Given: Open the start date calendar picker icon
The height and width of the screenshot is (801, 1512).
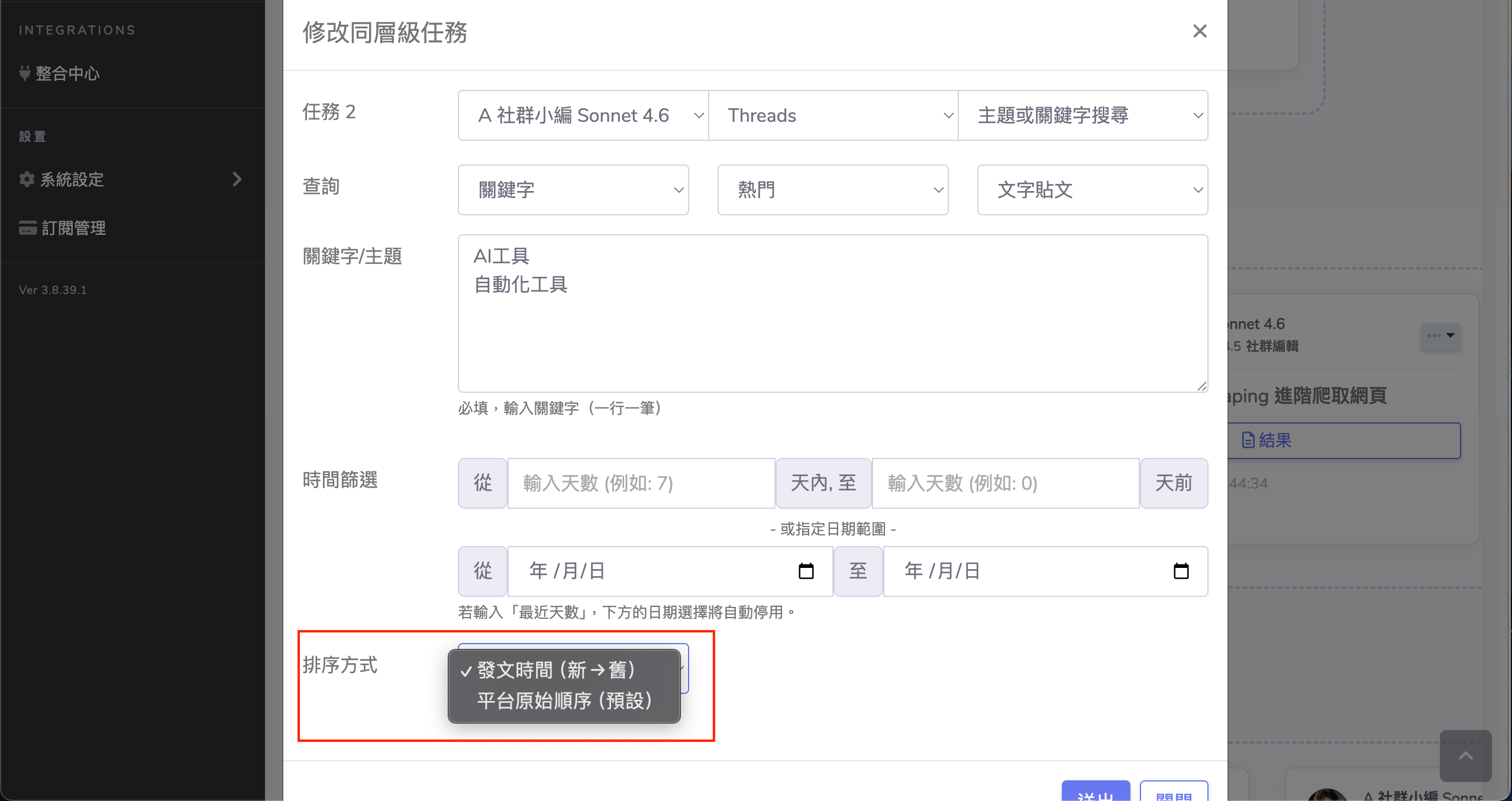Looking at the screenshot, I should click(806, 571).
